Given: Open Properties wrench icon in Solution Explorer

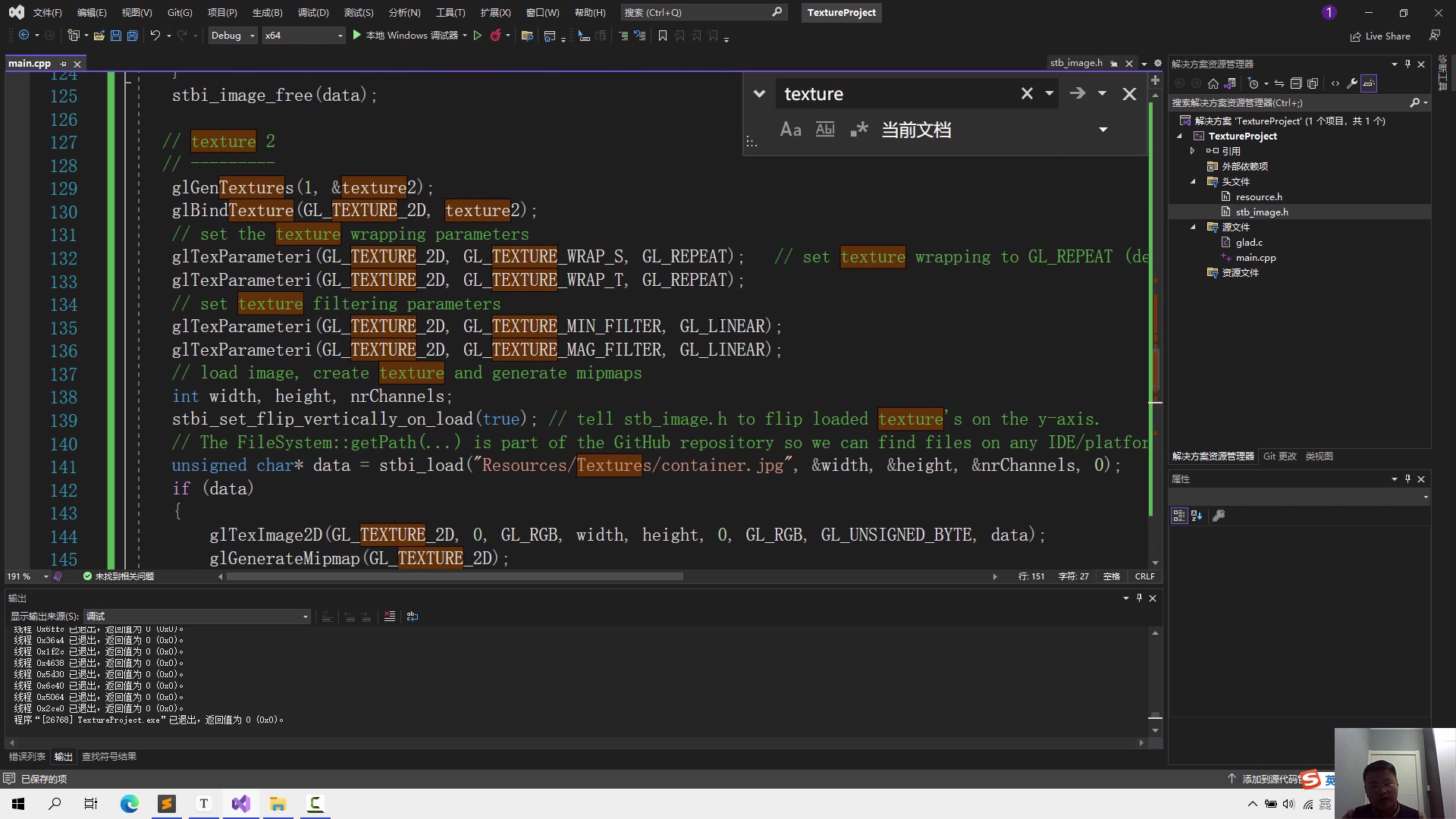Looking at the screenshot, I should (x=1351, y=83).
